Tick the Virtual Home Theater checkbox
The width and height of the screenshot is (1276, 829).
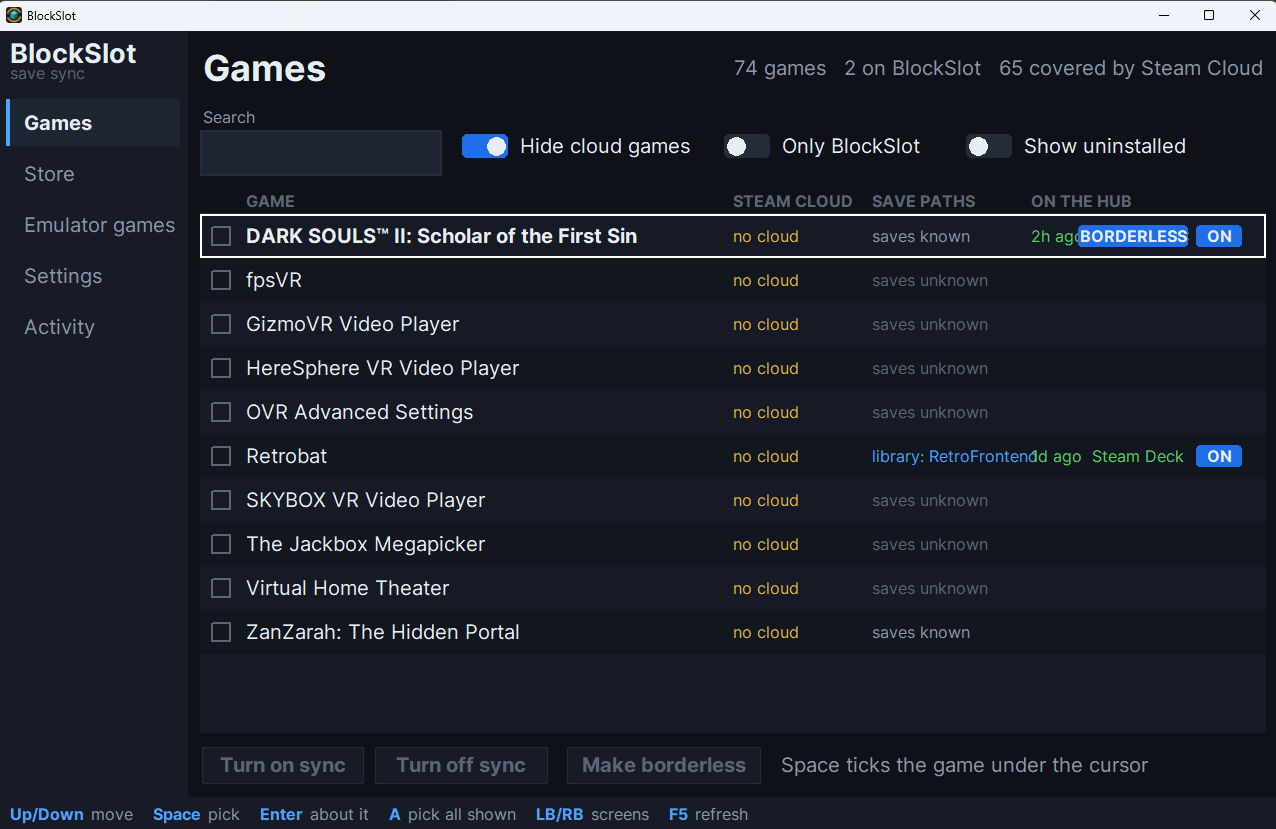(x=221, y=588)
